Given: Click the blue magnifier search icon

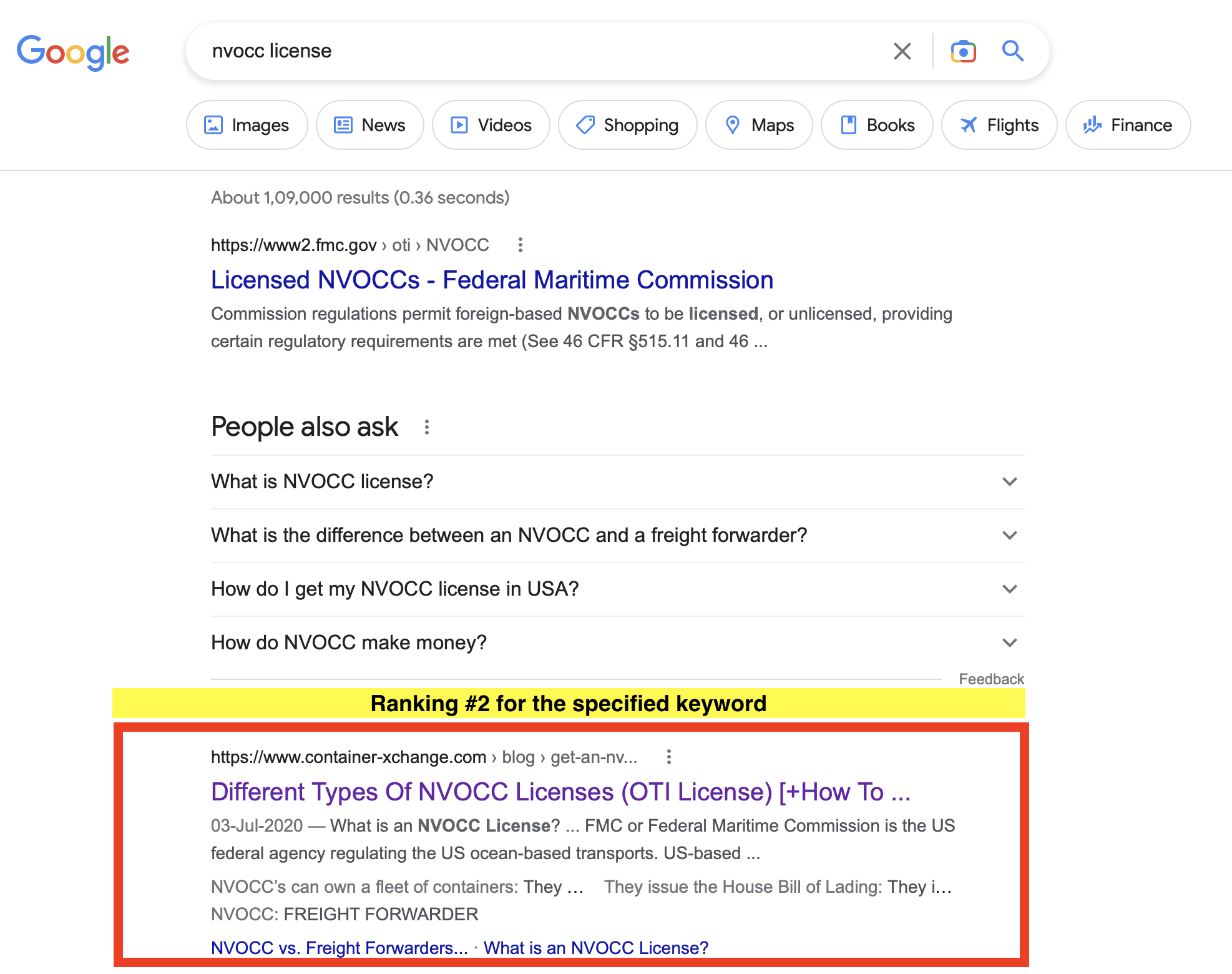Looking at the screenshot, I should pos(1012,51).
